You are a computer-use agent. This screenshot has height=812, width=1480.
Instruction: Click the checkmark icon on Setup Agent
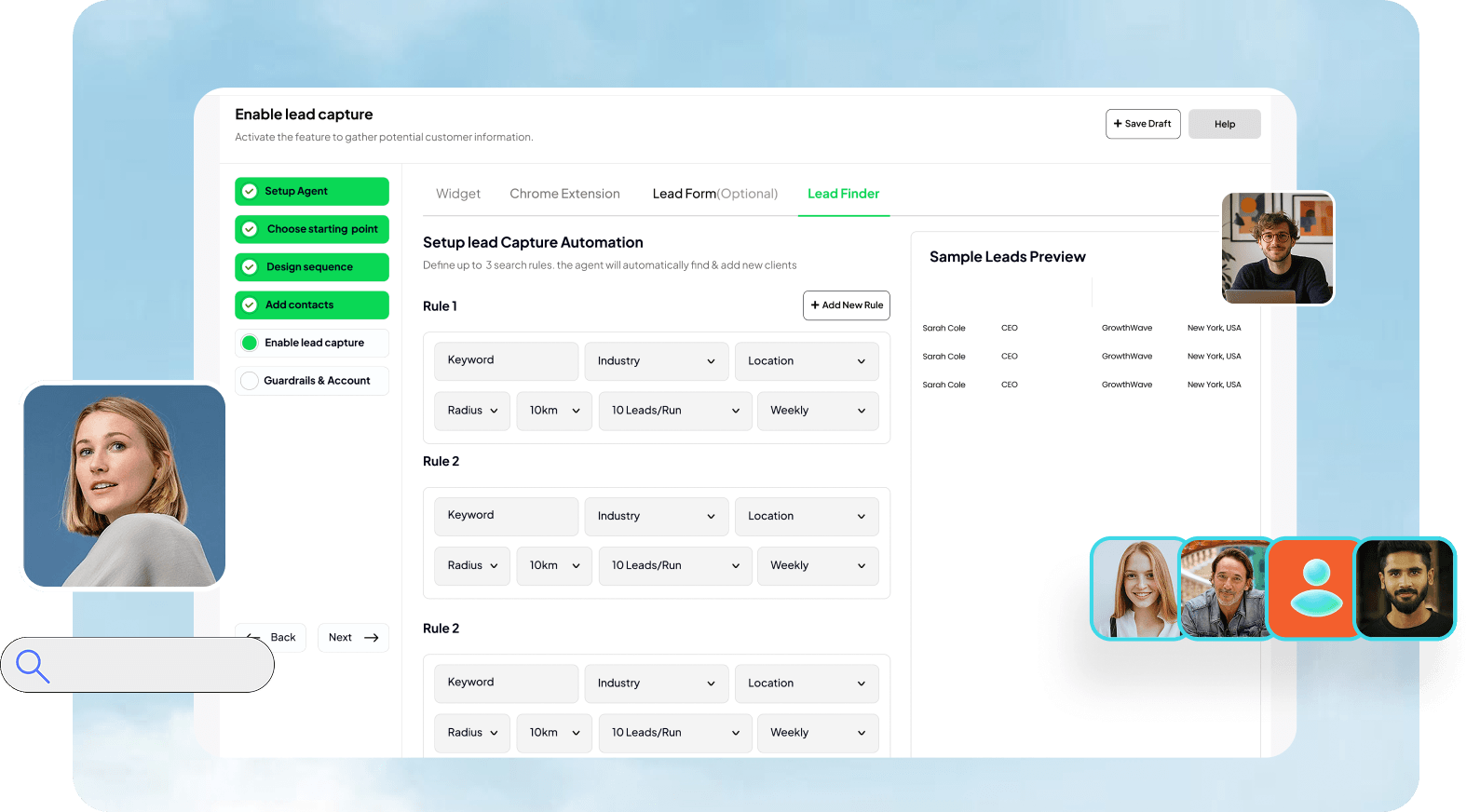pyautogui.click(x=250, y=192)
